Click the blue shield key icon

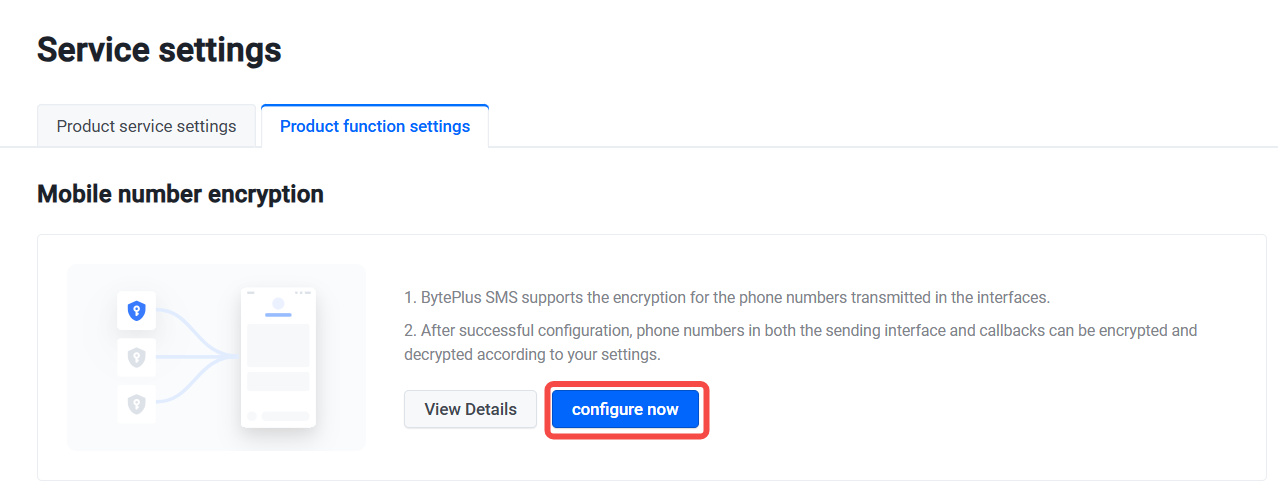tap(137, 311)
